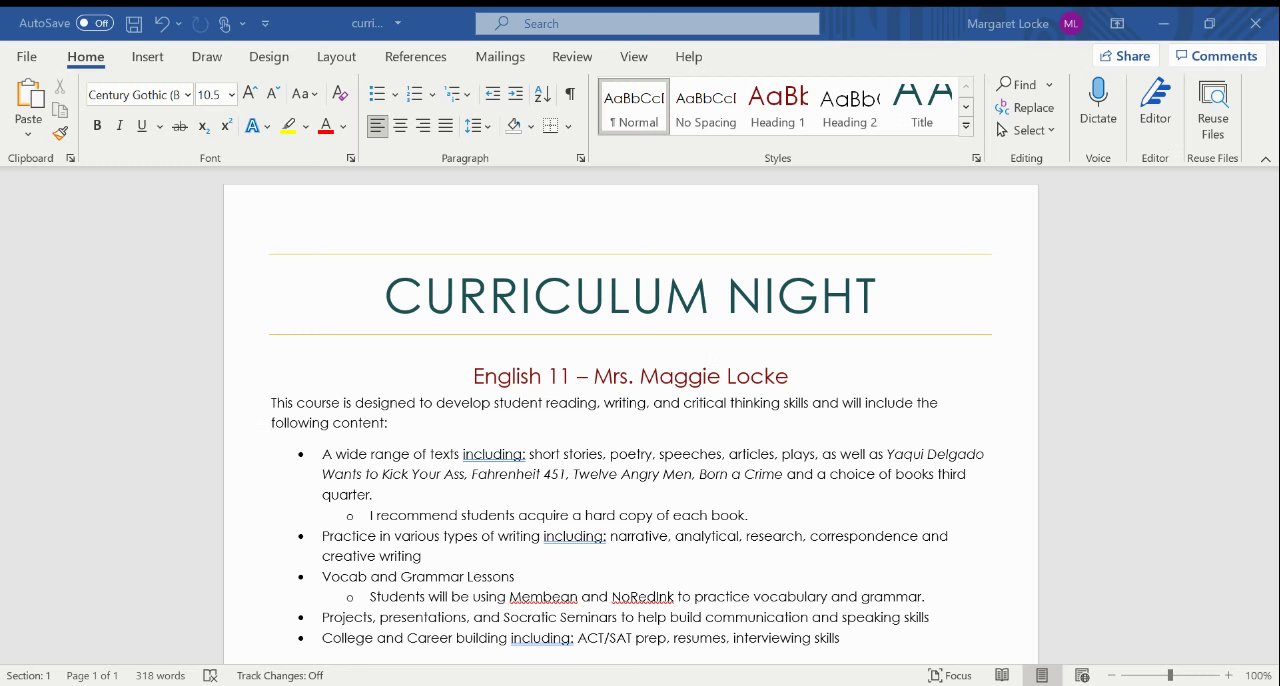Click the Sort A-Z icon

542,94
